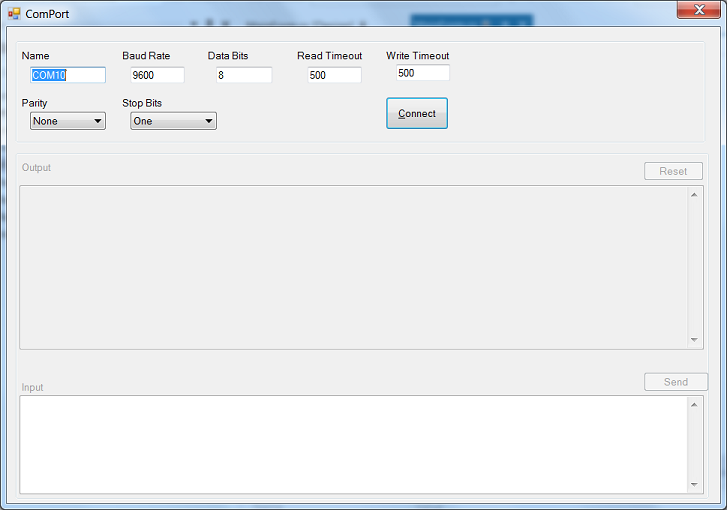The height and width of the screenshot is (510, 727).
Task: Click the Parity label
Action: pos(34,103)
